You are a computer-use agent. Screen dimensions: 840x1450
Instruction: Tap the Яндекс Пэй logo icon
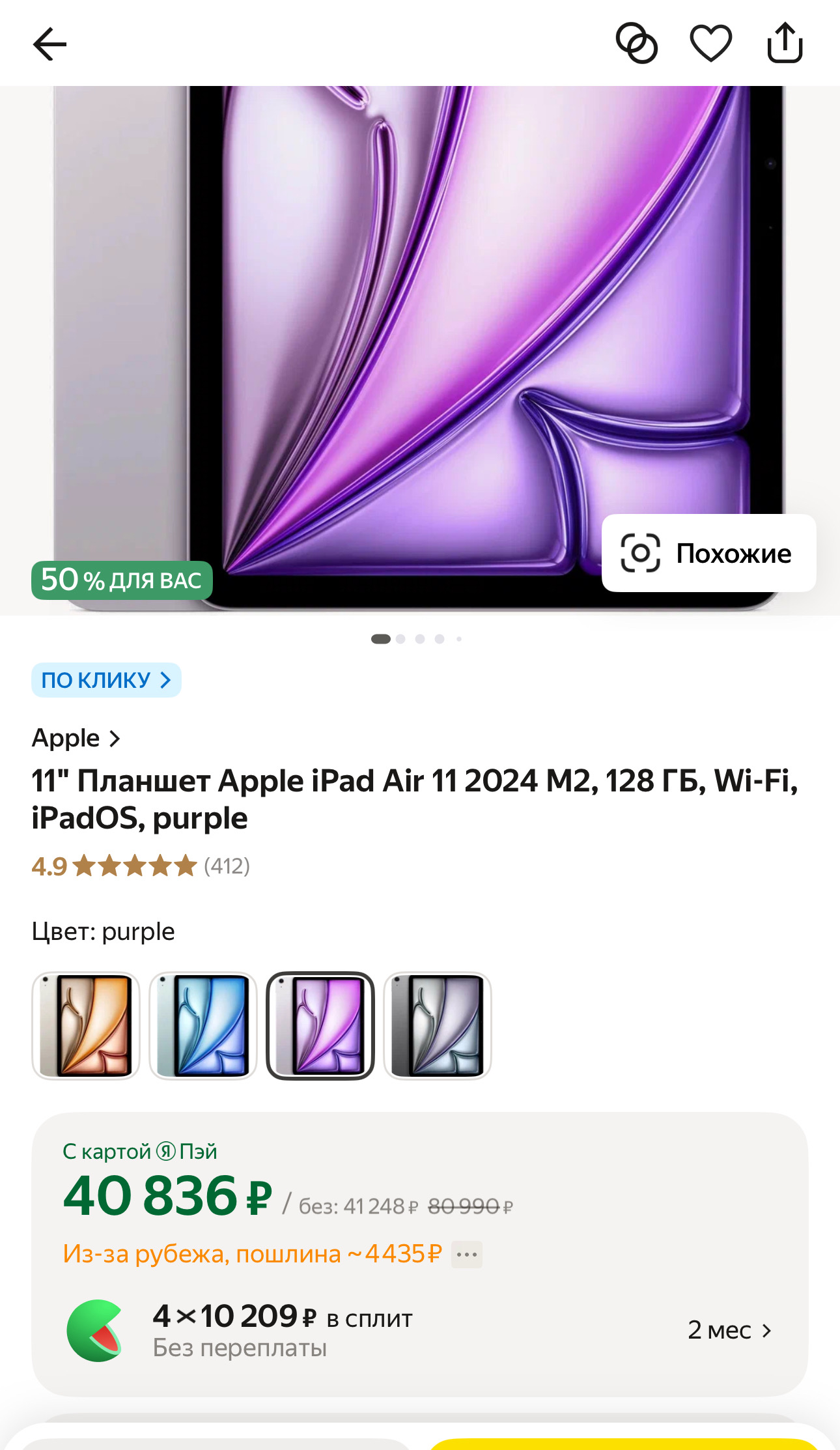[166, 1151]
